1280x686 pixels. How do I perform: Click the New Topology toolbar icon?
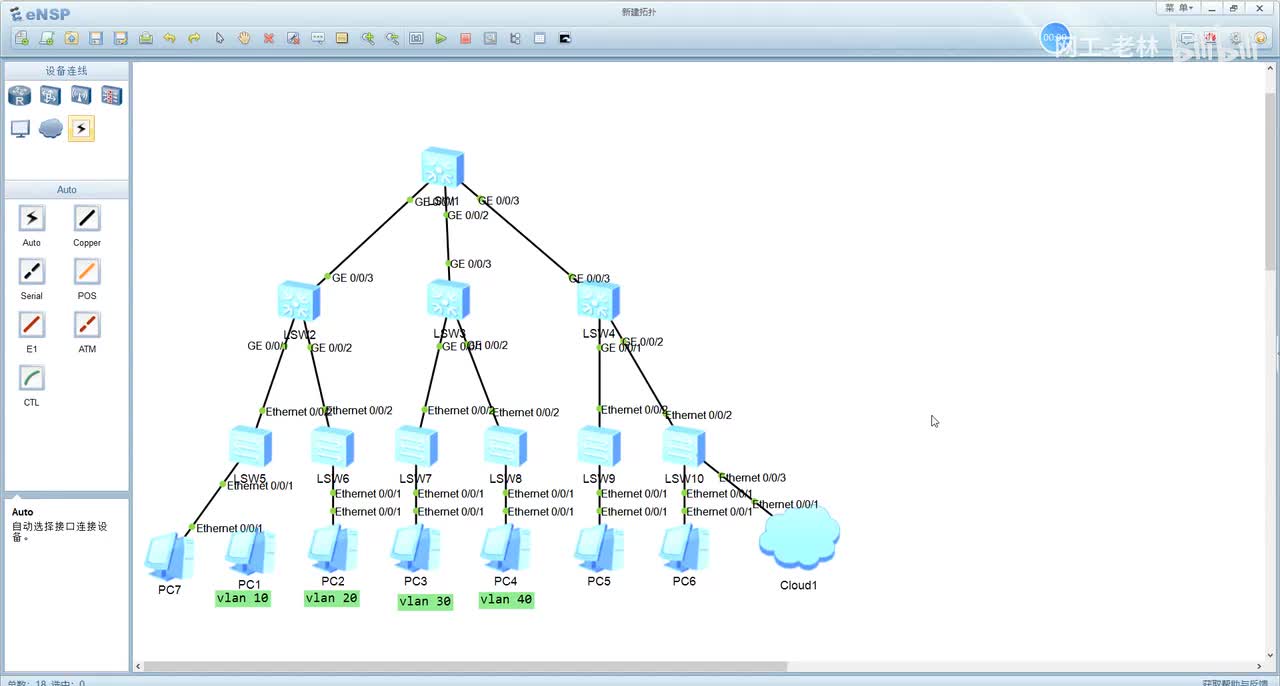click(22, 38)
